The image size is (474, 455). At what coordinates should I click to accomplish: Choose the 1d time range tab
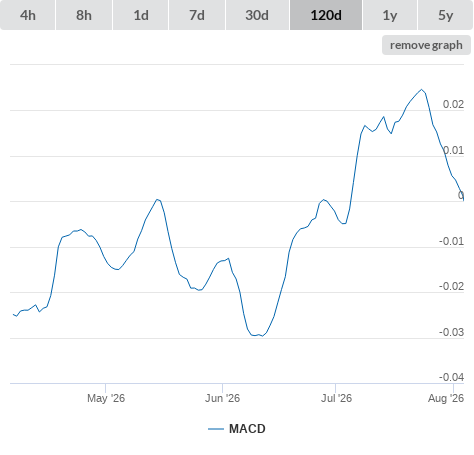pyautogui.click(x=141, y=15)
